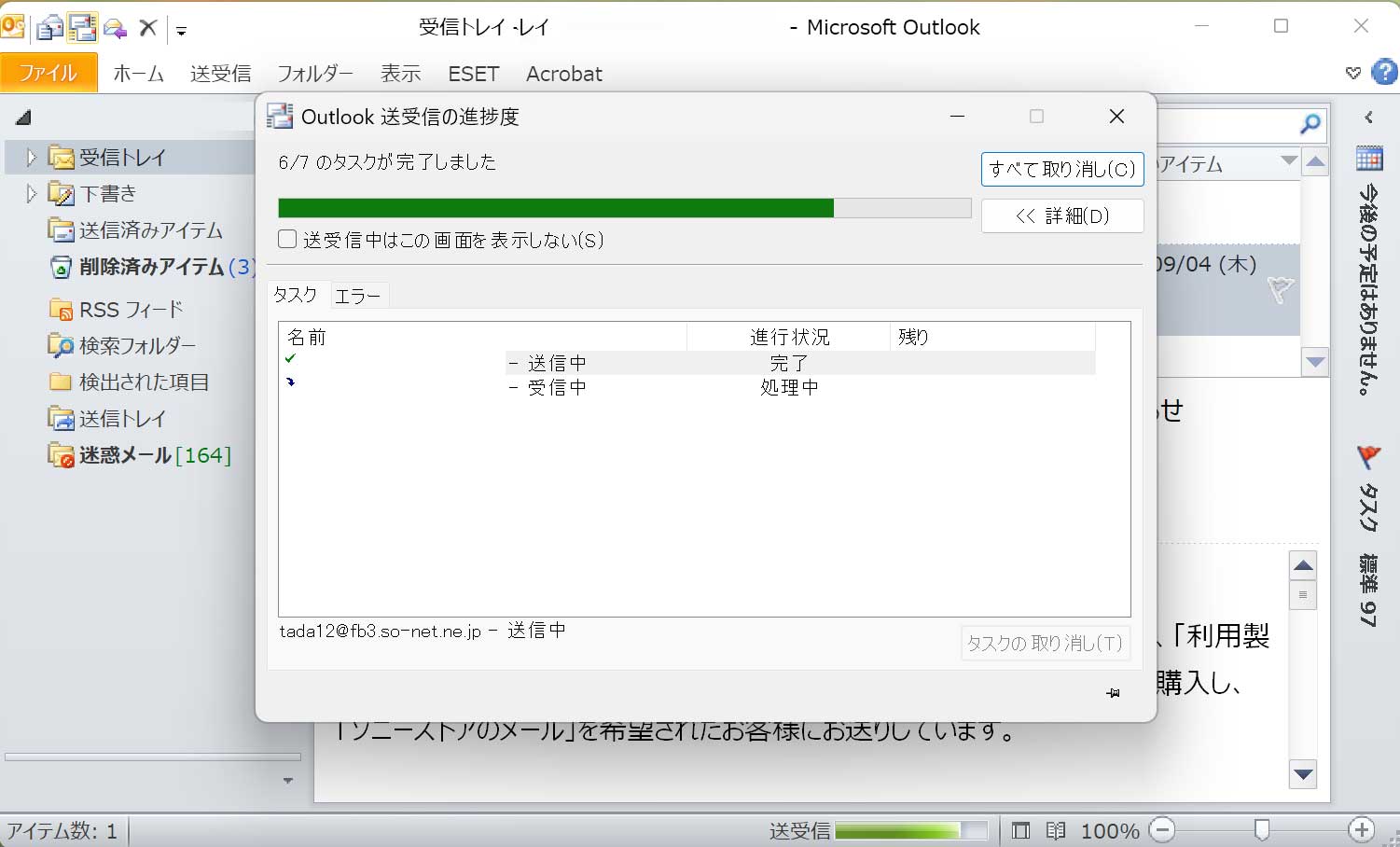
Task: Click the follow-up flag on the 09/04 message
Action: point(1281,290)
